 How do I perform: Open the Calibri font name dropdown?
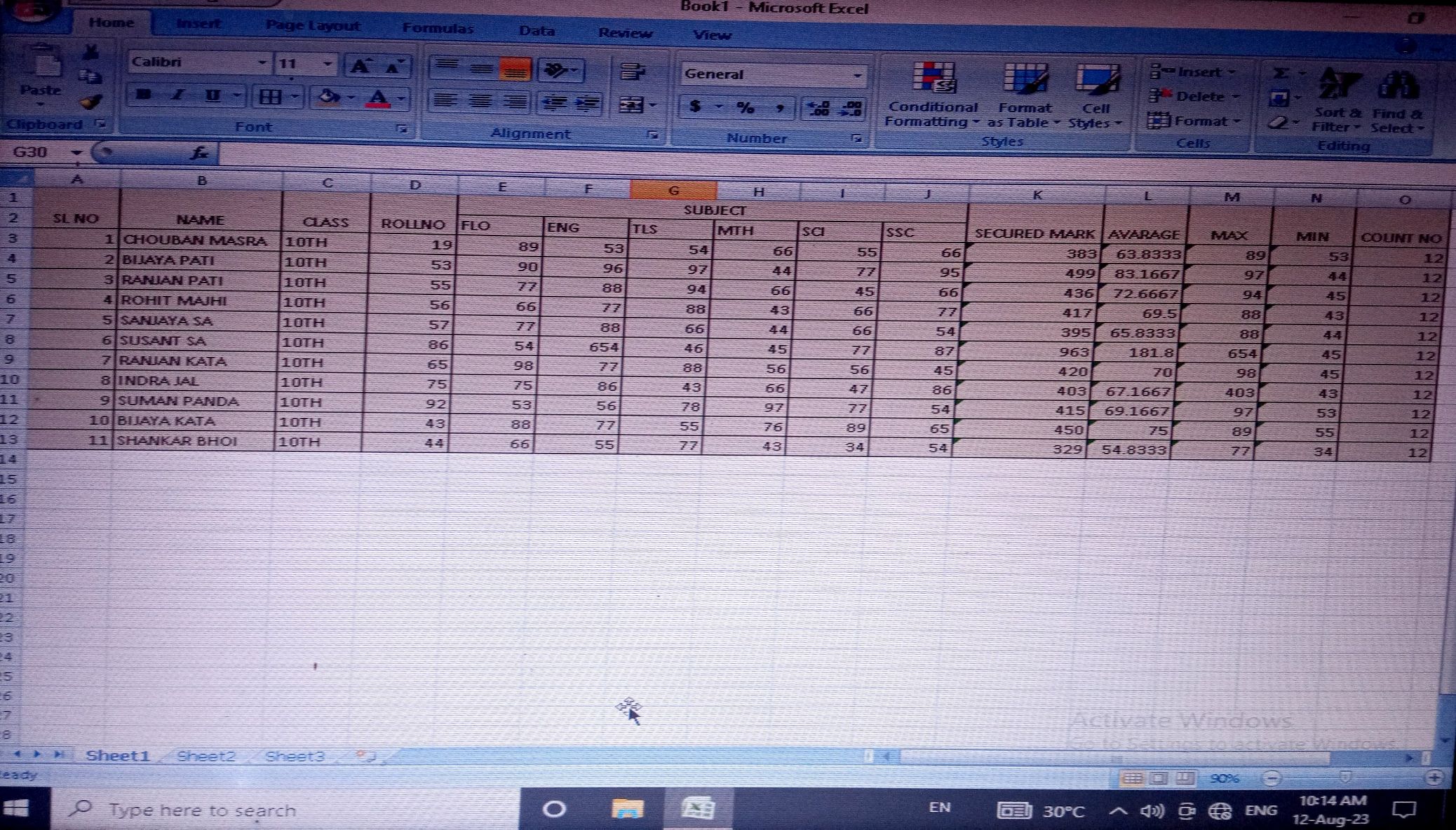(262, 63)
